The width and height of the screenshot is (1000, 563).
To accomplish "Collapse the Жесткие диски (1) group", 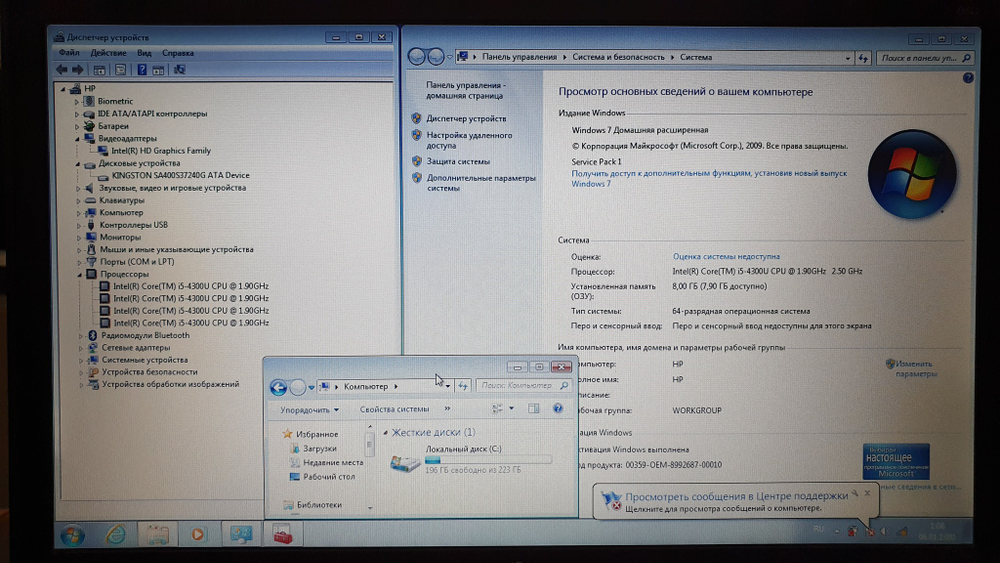I will click(385, 433).
